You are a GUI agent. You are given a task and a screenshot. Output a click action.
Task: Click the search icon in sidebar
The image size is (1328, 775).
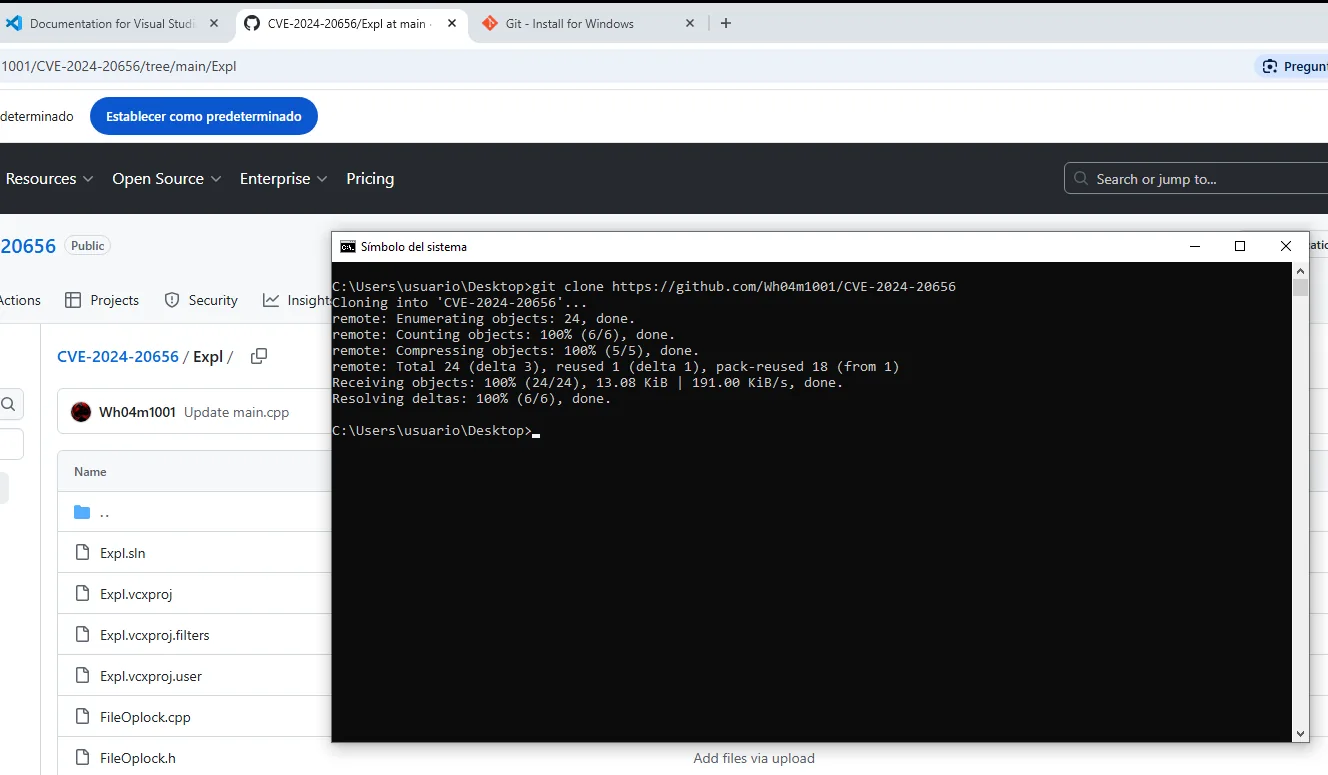pos(8,404)
